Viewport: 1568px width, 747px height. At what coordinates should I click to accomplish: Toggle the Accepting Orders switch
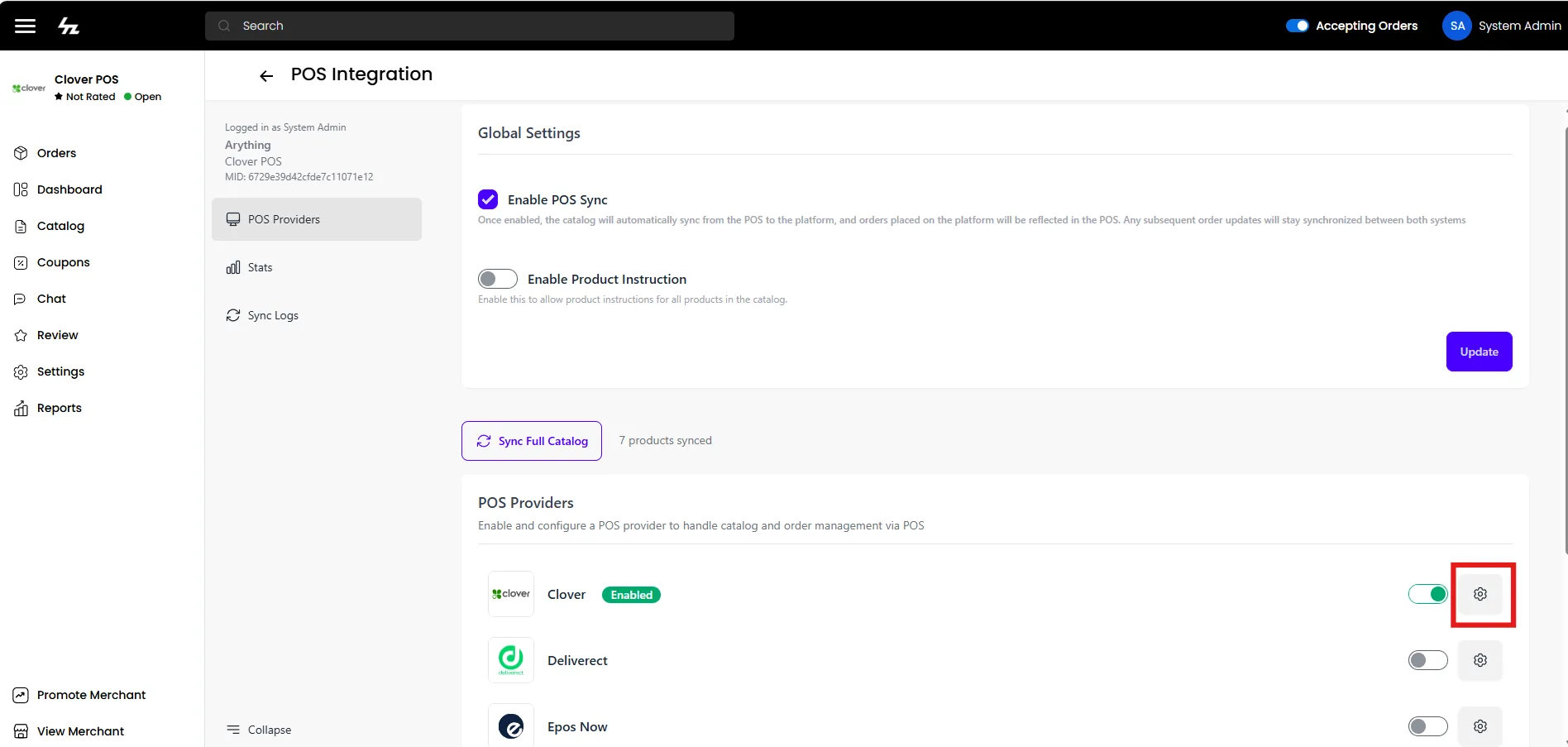[x=1297, y=26]
